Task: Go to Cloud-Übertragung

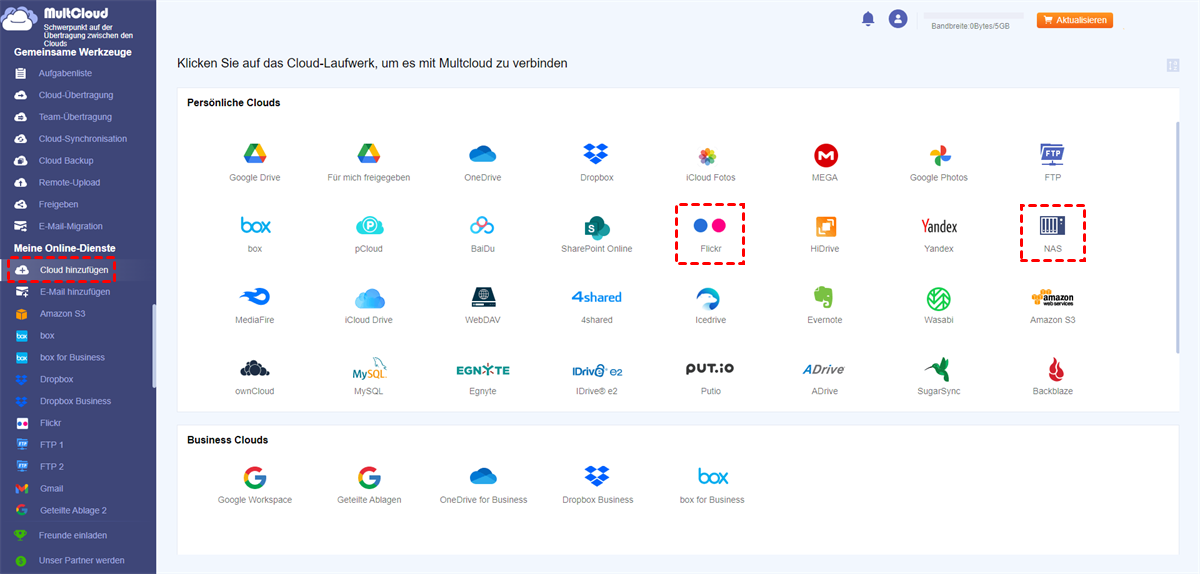Action: coord(78,95)
